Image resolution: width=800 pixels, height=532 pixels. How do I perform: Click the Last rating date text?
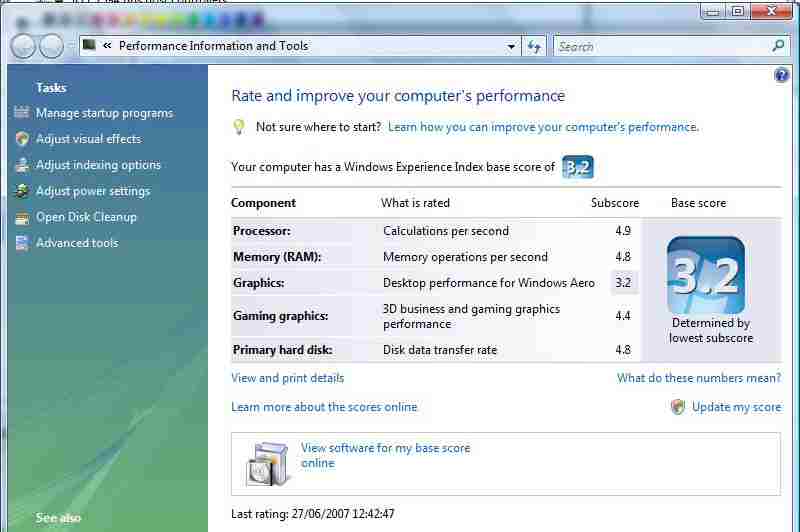pos(313,514)
